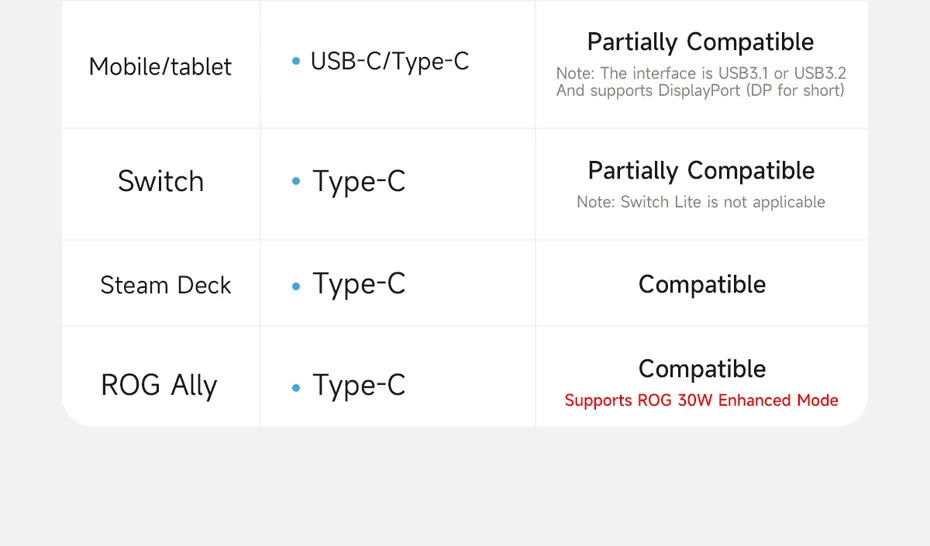Click the Compatible status for ROG Ally
930x546 pixels.
tap(702, 369)
